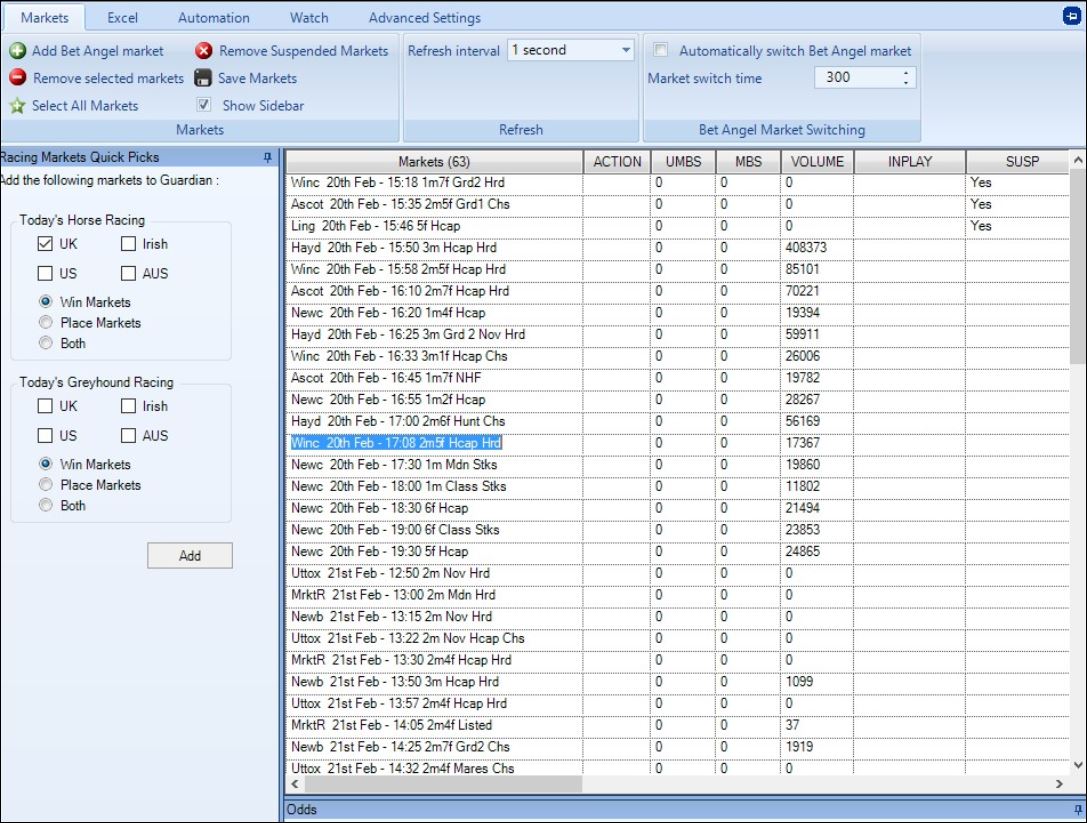Click the horizontal scrollbar right arrow
Image resolution: width=1087 pixels, height=823 pixels.
(1059, 784)
